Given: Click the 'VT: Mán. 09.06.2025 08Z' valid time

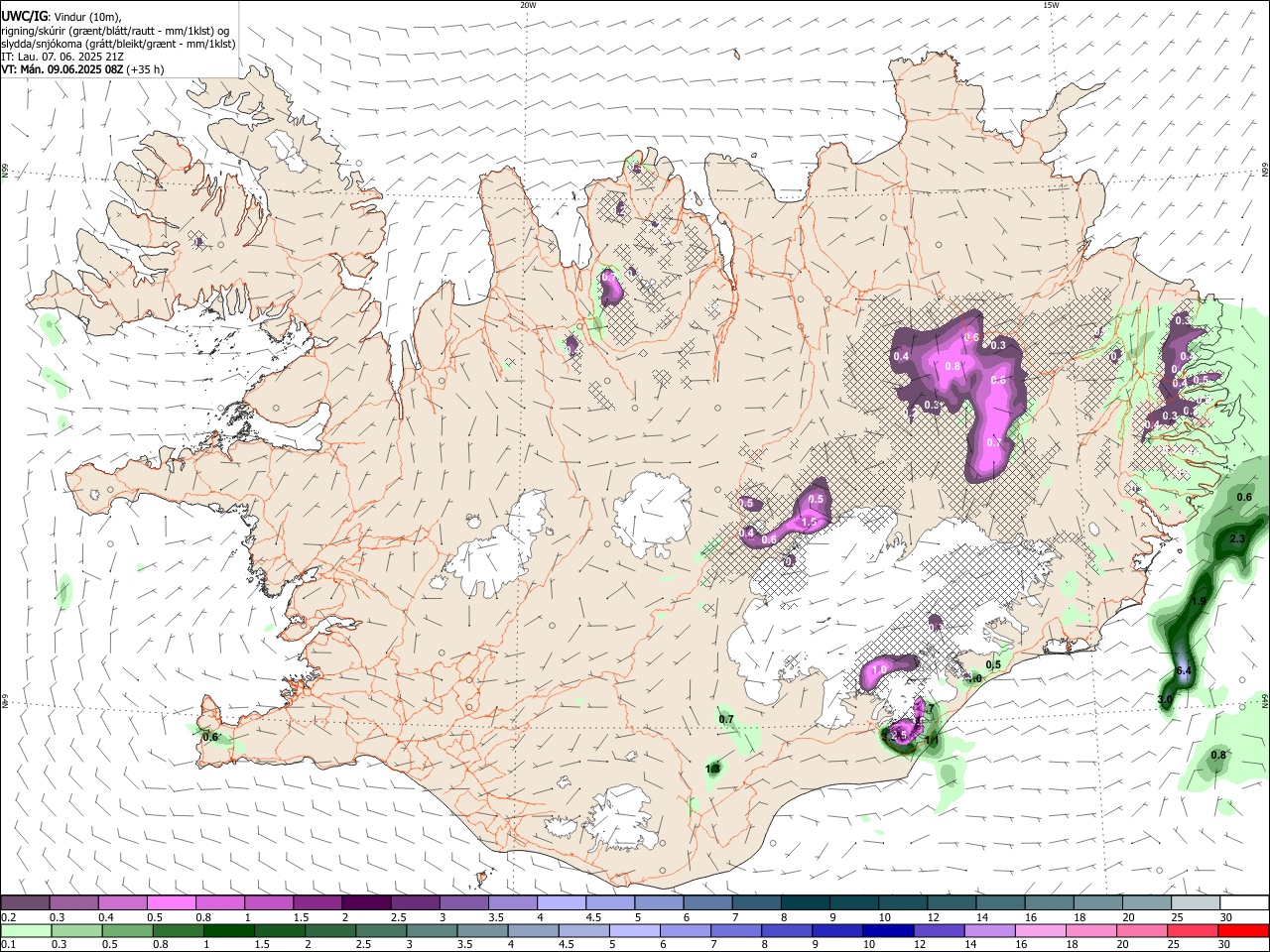Looking at the screenshot, I should pos(62,69).
